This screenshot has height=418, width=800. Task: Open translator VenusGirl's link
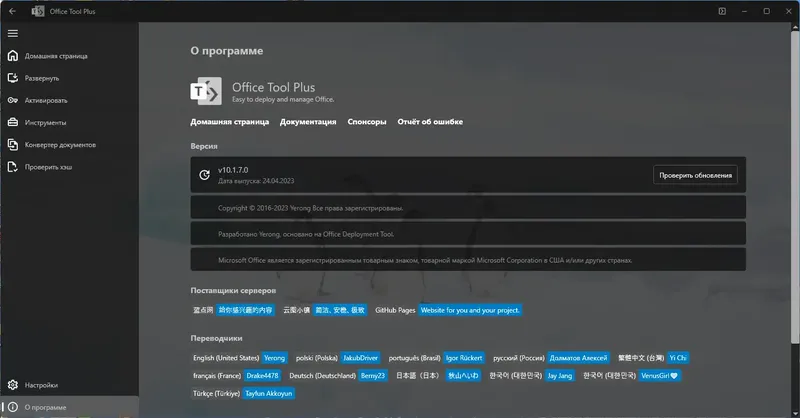pyautogui.click(x=659, y=376)
